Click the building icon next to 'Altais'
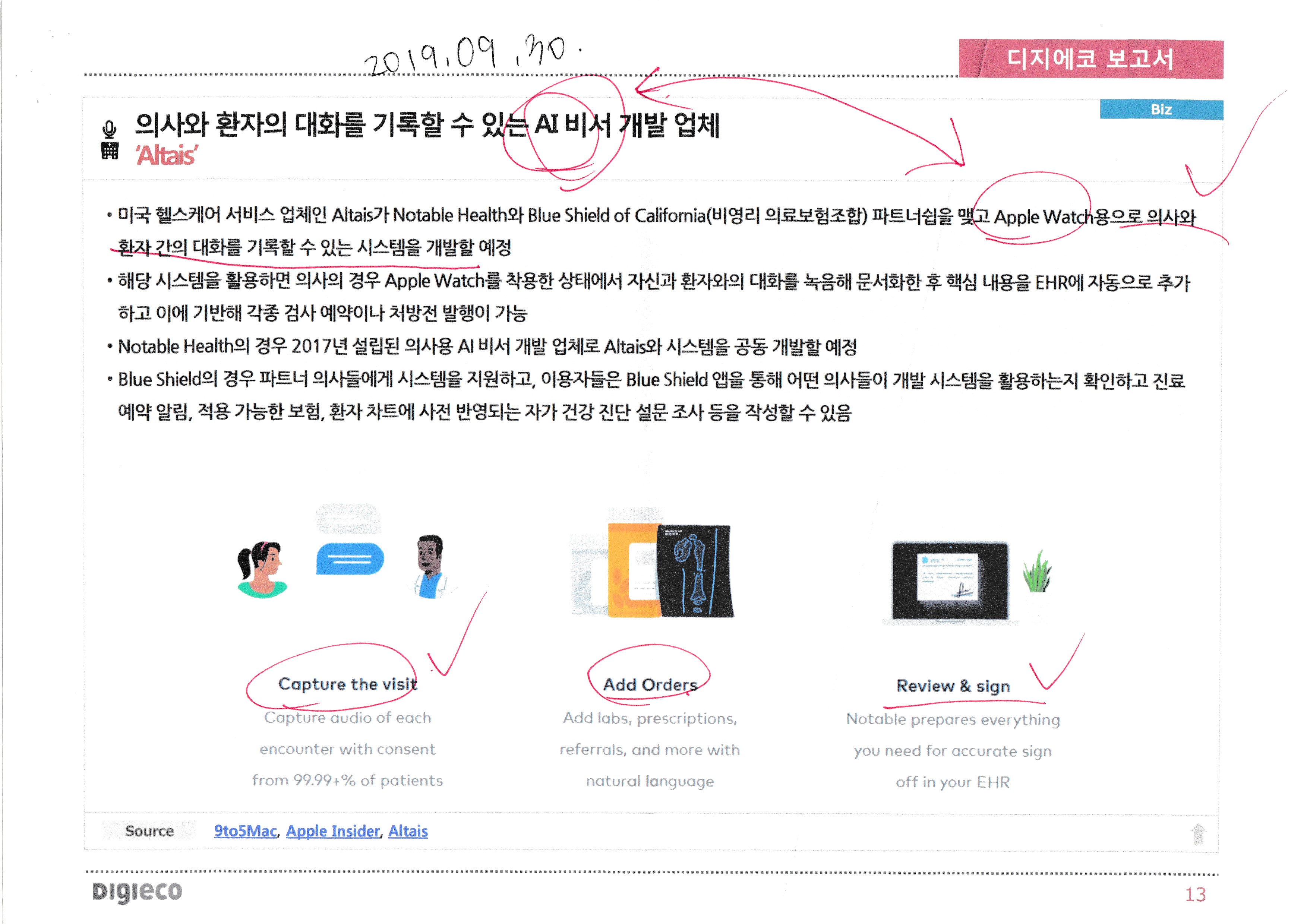 [109, 151]
